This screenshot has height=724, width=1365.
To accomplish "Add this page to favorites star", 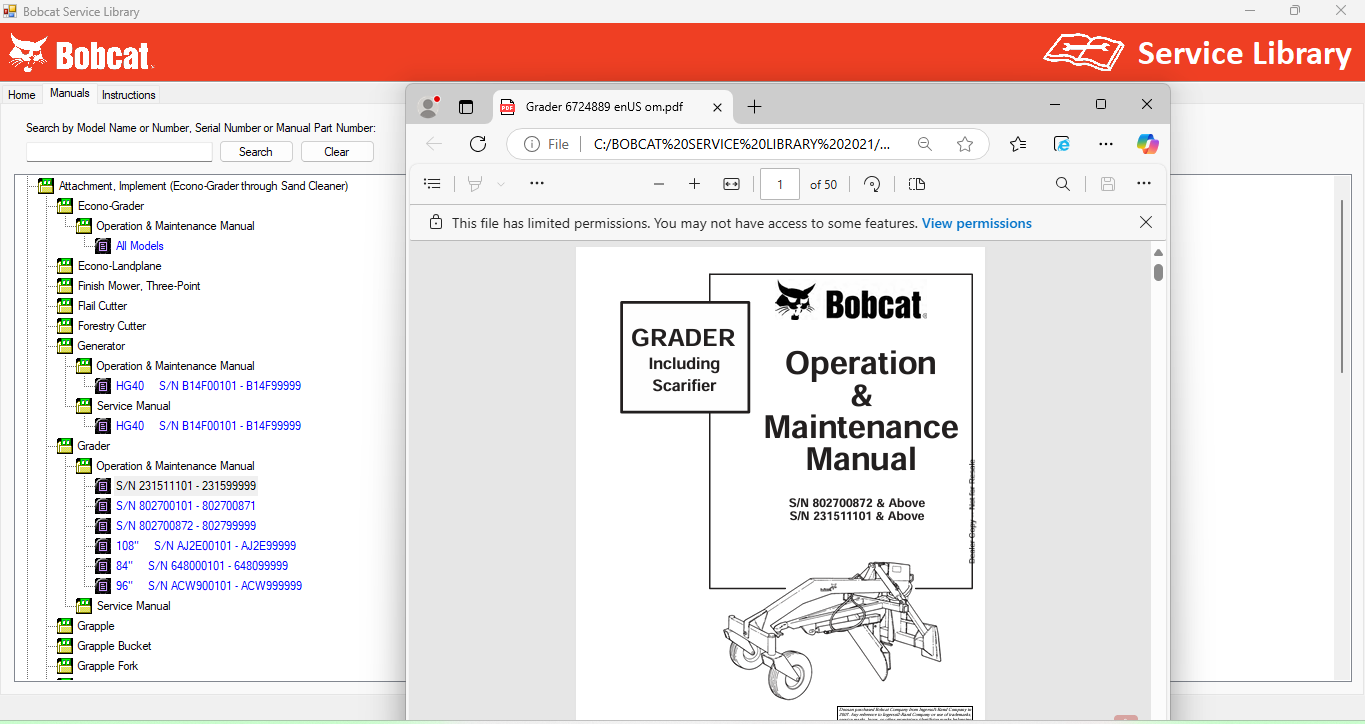I will pos(965,144).
